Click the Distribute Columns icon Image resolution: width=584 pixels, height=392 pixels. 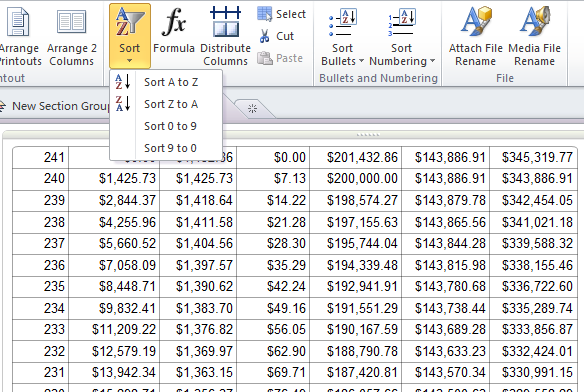coord(225,22)
